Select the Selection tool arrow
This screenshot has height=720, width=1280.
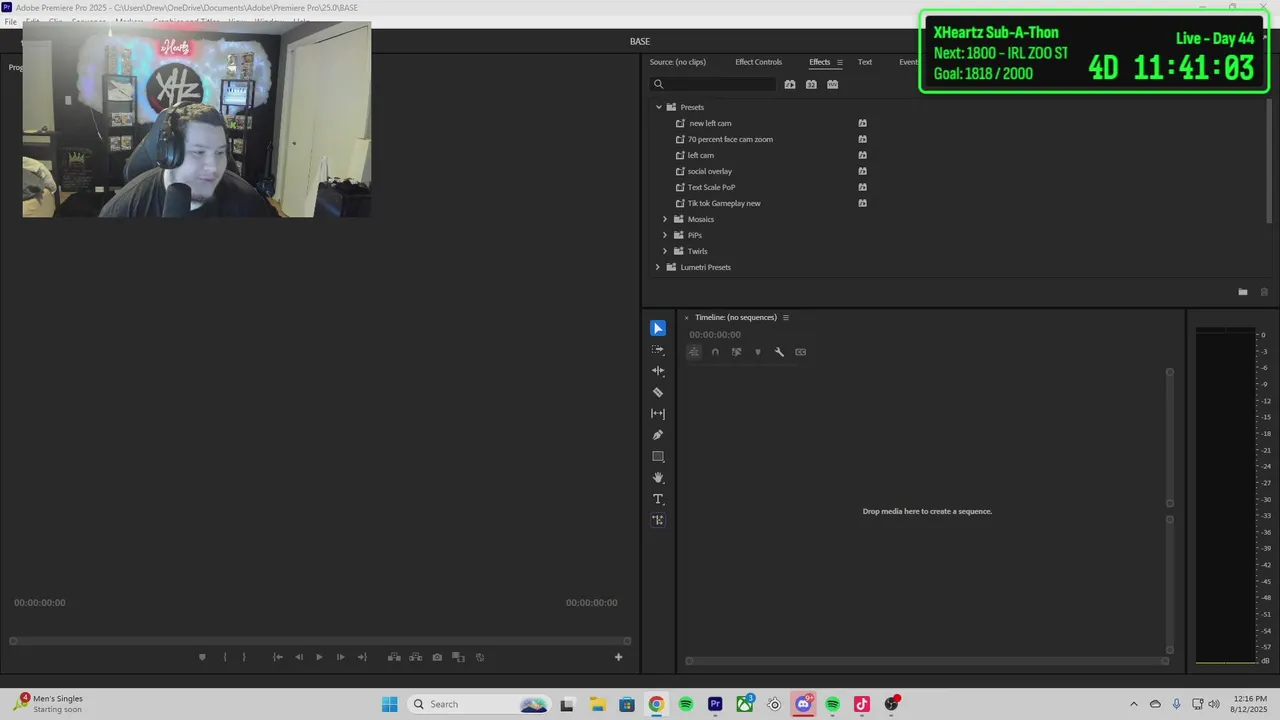[658, 328]
